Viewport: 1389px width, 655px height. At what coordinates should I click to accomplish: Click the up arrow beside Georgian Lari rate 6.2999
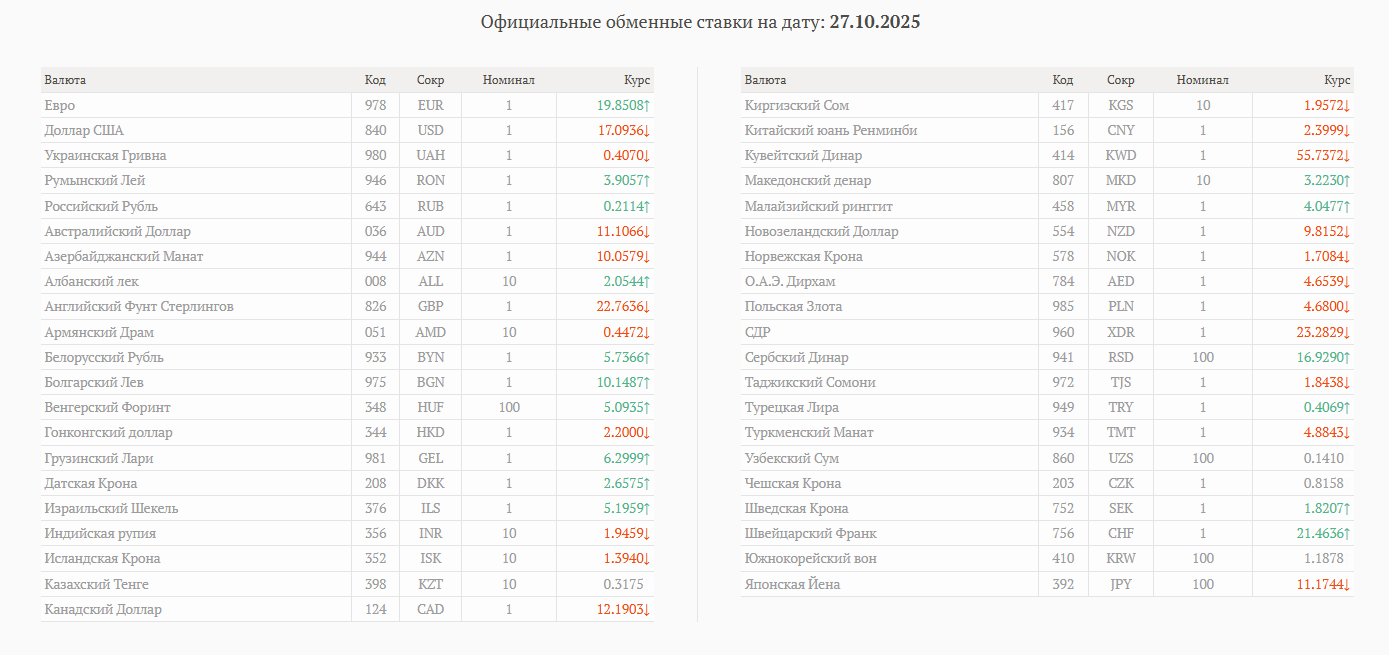point(647,458)
